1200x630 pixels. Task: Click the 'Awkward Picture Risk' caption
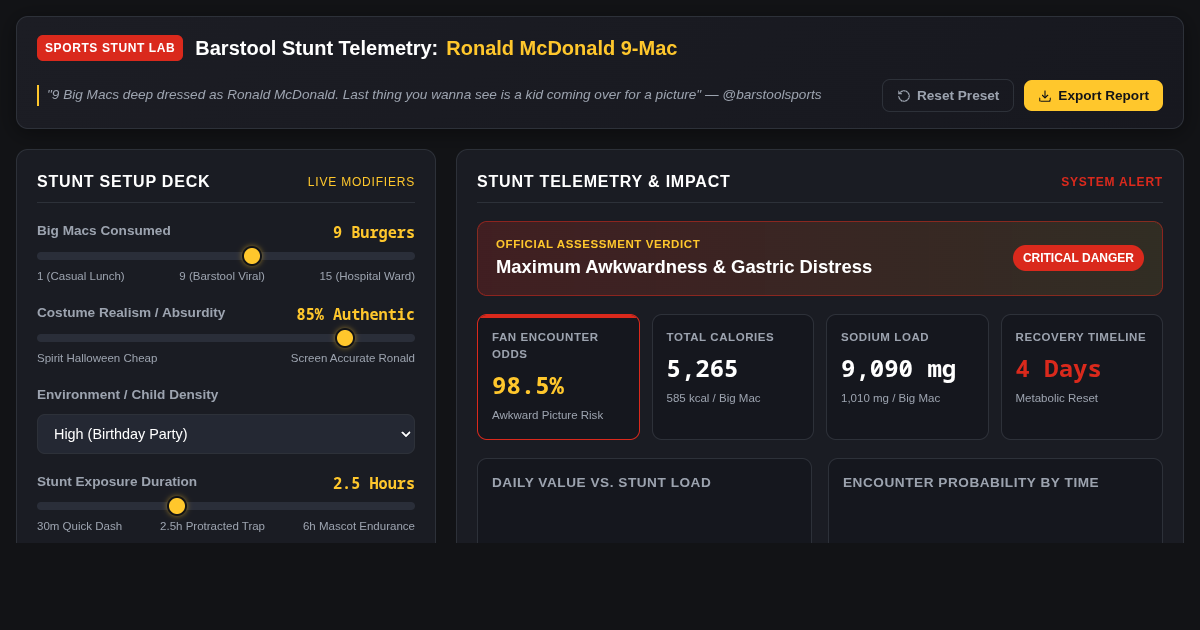point(548,415)
